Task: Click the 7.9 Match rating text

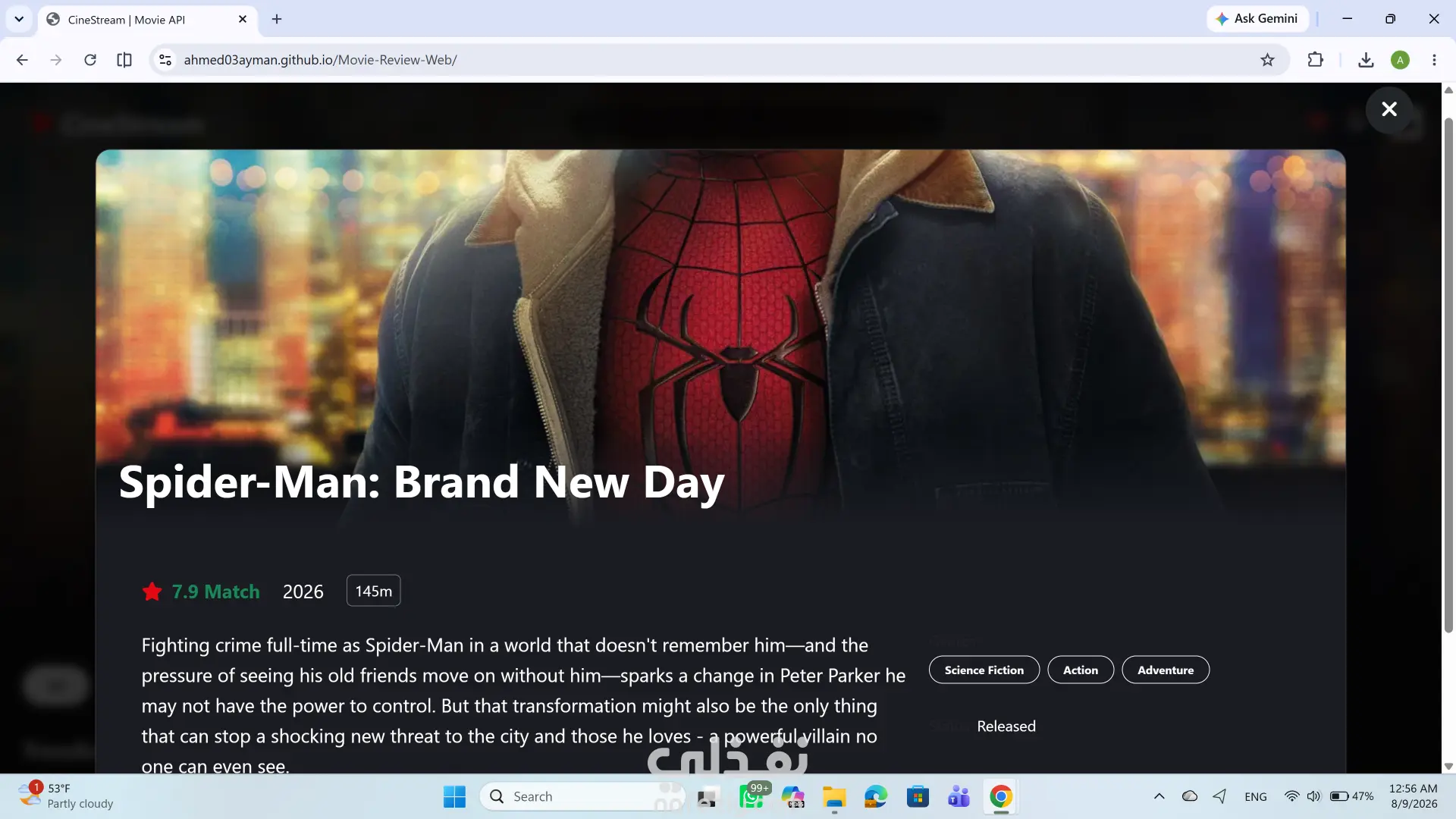Action: [216, 591]
